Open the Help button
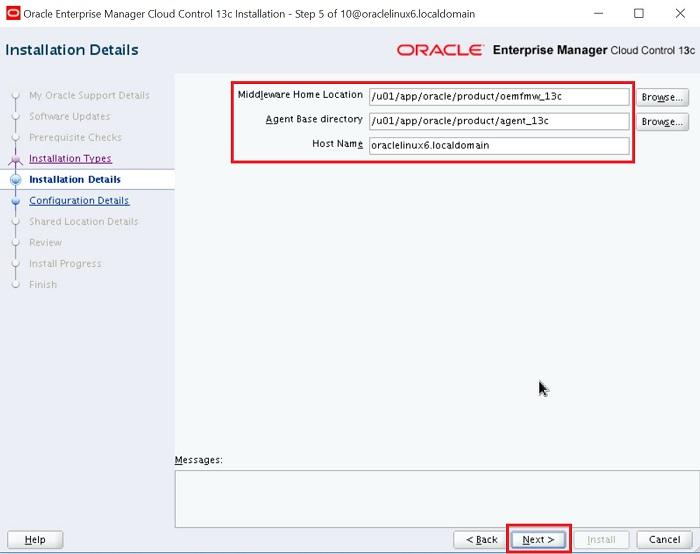 [x=35, y=539]
